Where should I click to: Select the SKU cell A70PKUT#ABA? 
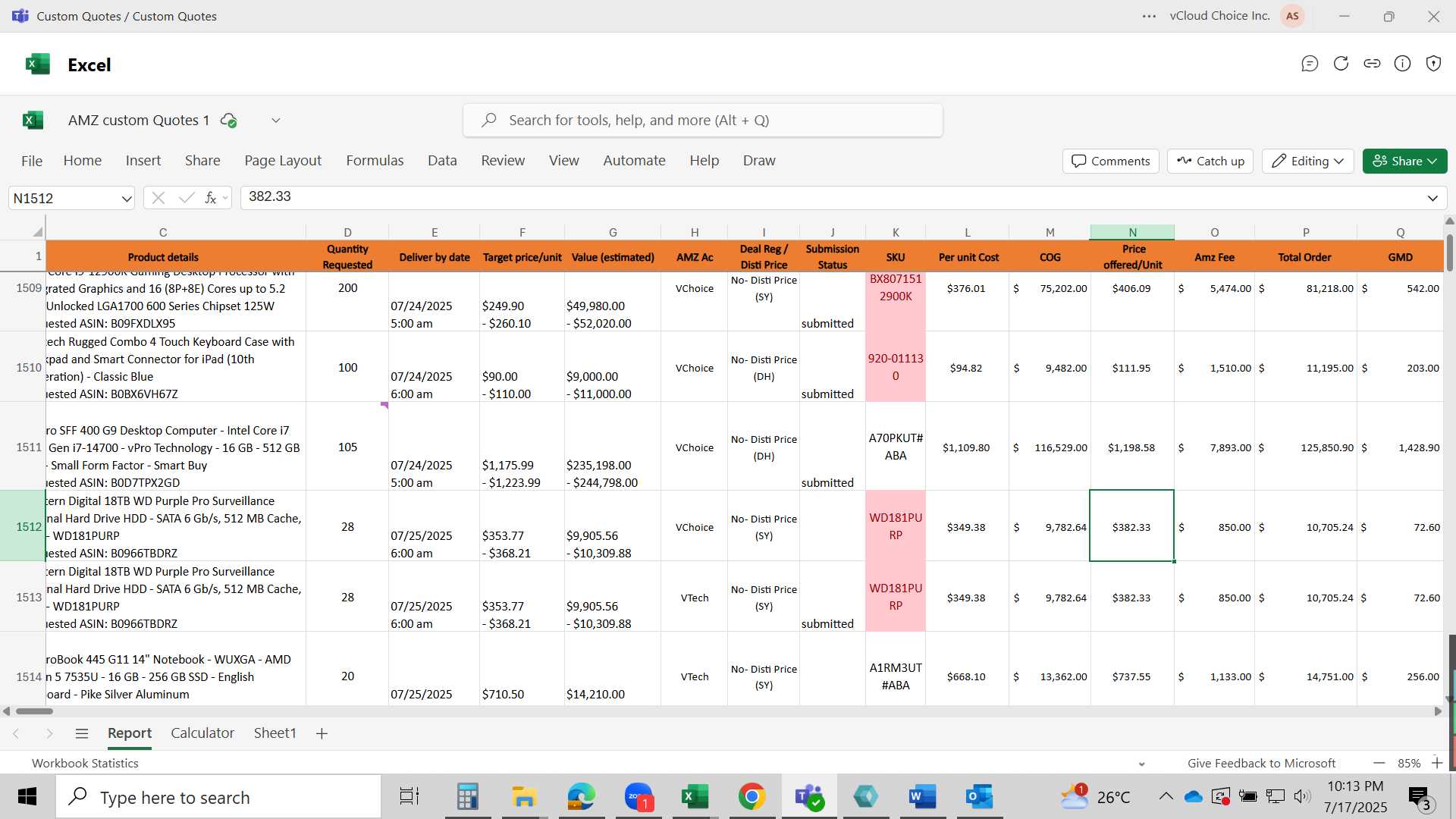(x=896, y=447)
